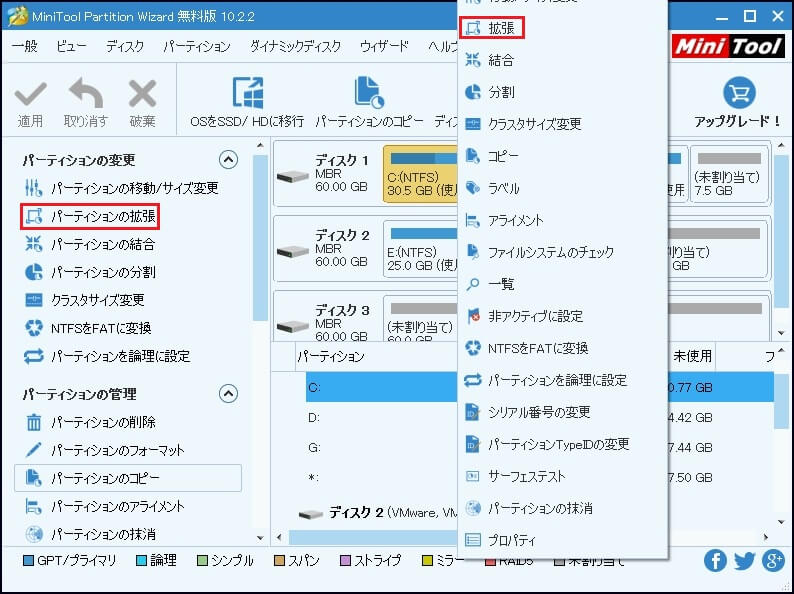Collapse the パーティションの変更 section
Viewport: 794px width, 594px height.
[228, 160]
